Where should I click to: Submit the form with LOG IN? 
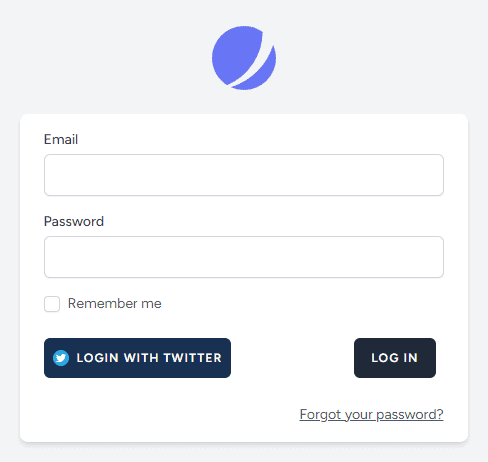pyautogui.click(x=395, y=358)
